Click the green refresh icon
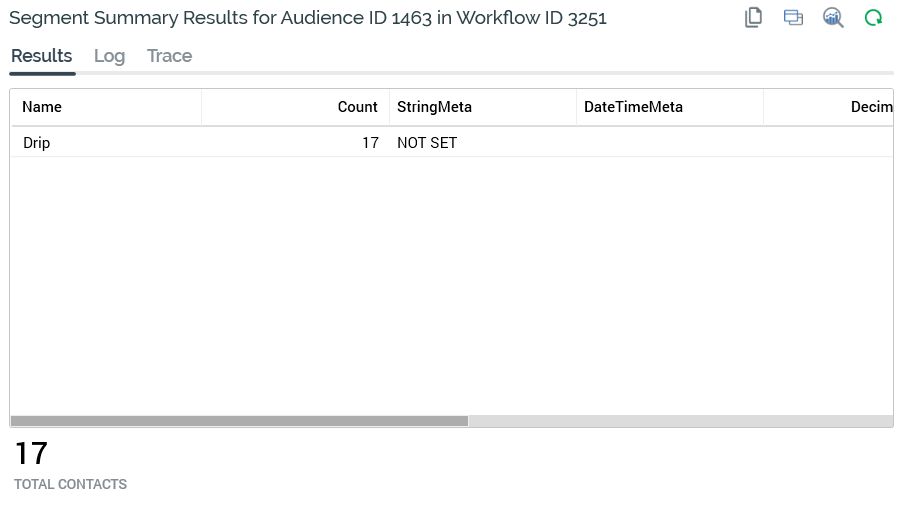The height and width of the screenshot is (505, 898). click(873, 18)
